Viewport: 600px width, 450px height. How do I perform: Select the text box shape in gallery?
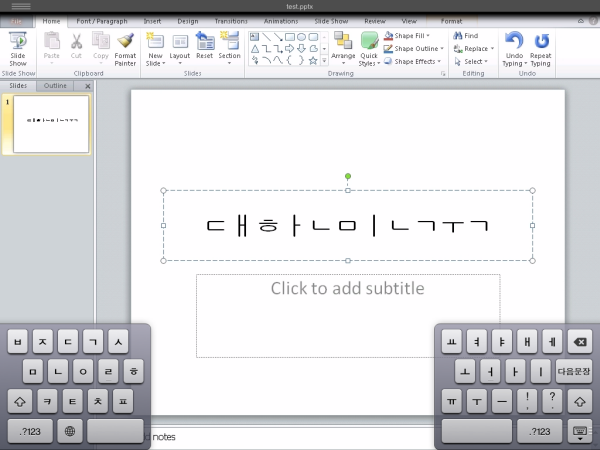point(254,37)
